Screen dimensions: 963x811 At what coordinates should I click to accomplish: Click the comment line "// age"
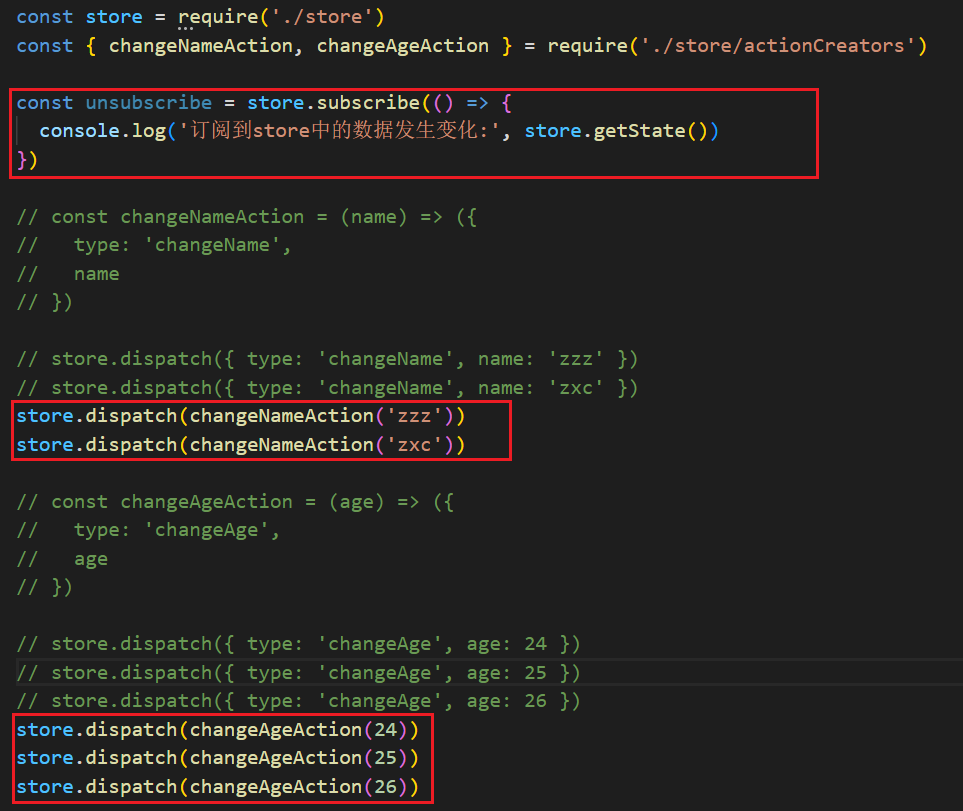(62, 559)
